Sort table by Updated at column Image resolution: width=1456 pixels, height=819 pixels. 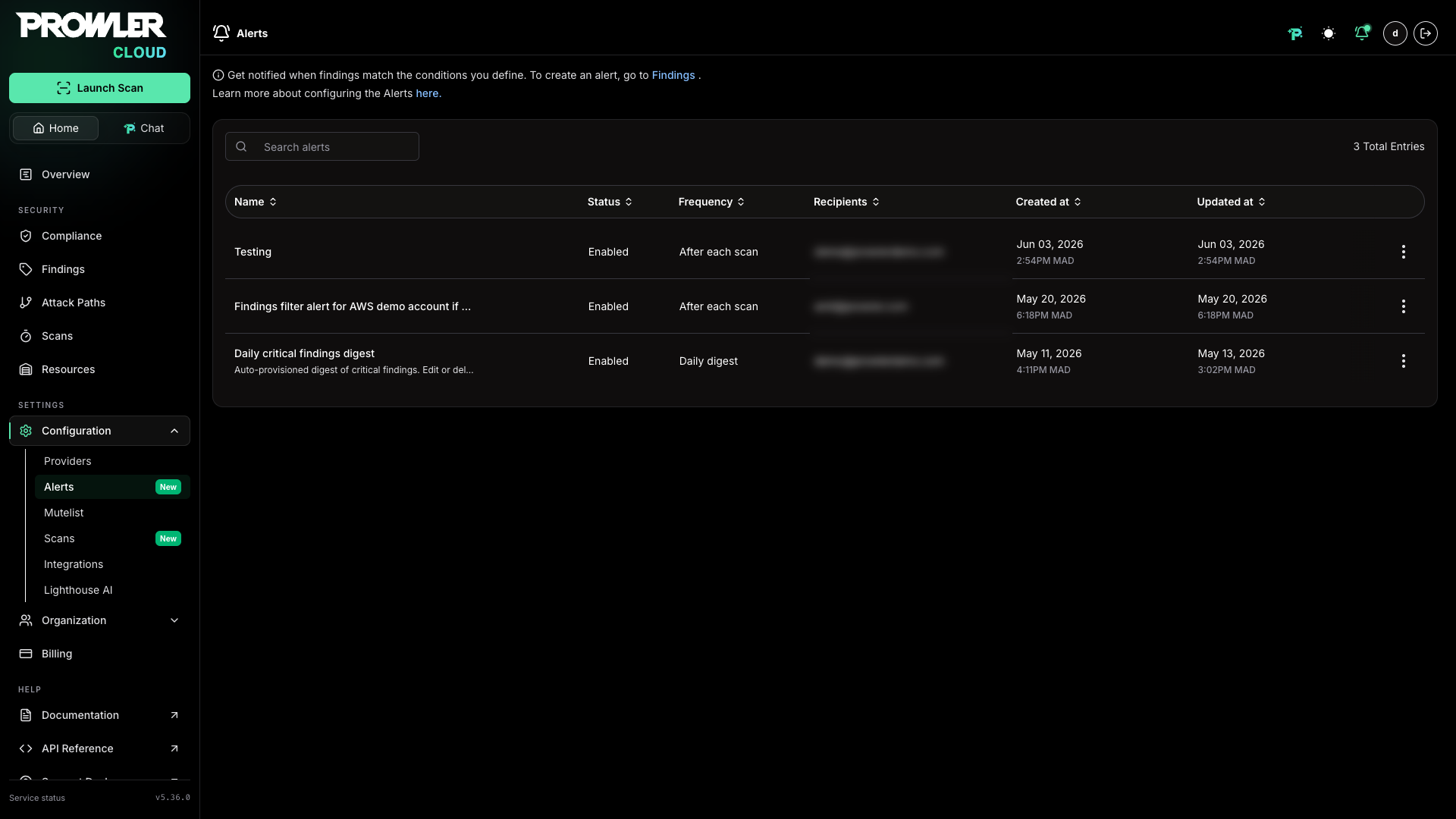[1232, 202]
